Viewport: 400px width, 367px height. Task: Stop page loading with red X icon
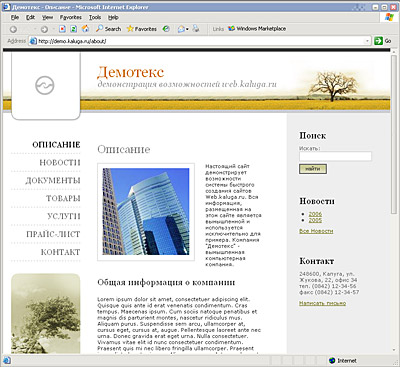pos(62,29)
